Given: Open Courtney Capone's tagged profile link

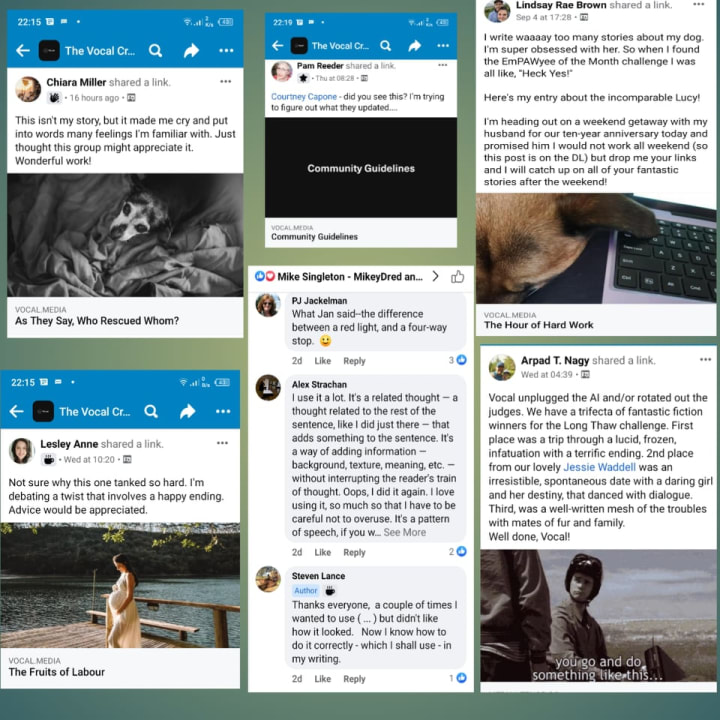Looking at the screenshot, I should tap(304, 96).
